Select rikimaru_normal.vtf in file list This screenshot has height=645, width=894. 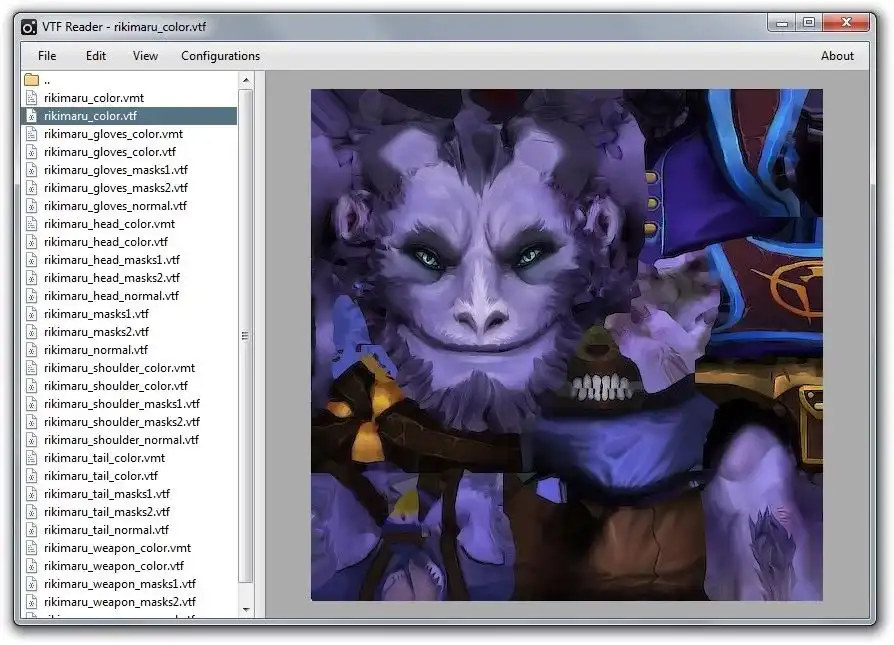(95, 350)
